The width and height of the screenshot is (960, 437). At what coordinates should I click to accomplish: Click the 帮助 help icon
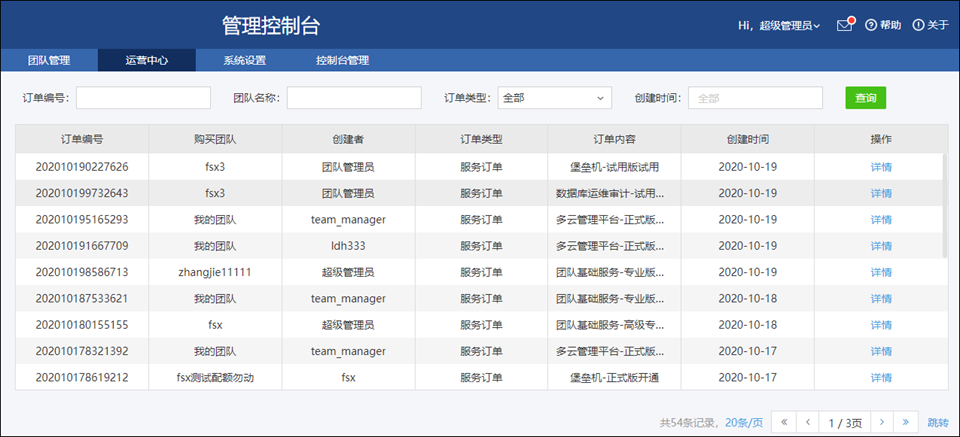pos(871,25)
